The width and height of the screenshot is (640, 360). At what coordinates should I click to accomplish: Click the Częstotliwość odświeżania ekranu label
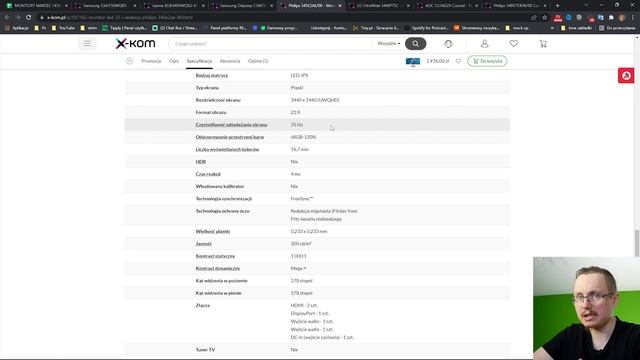coord(231,125)
